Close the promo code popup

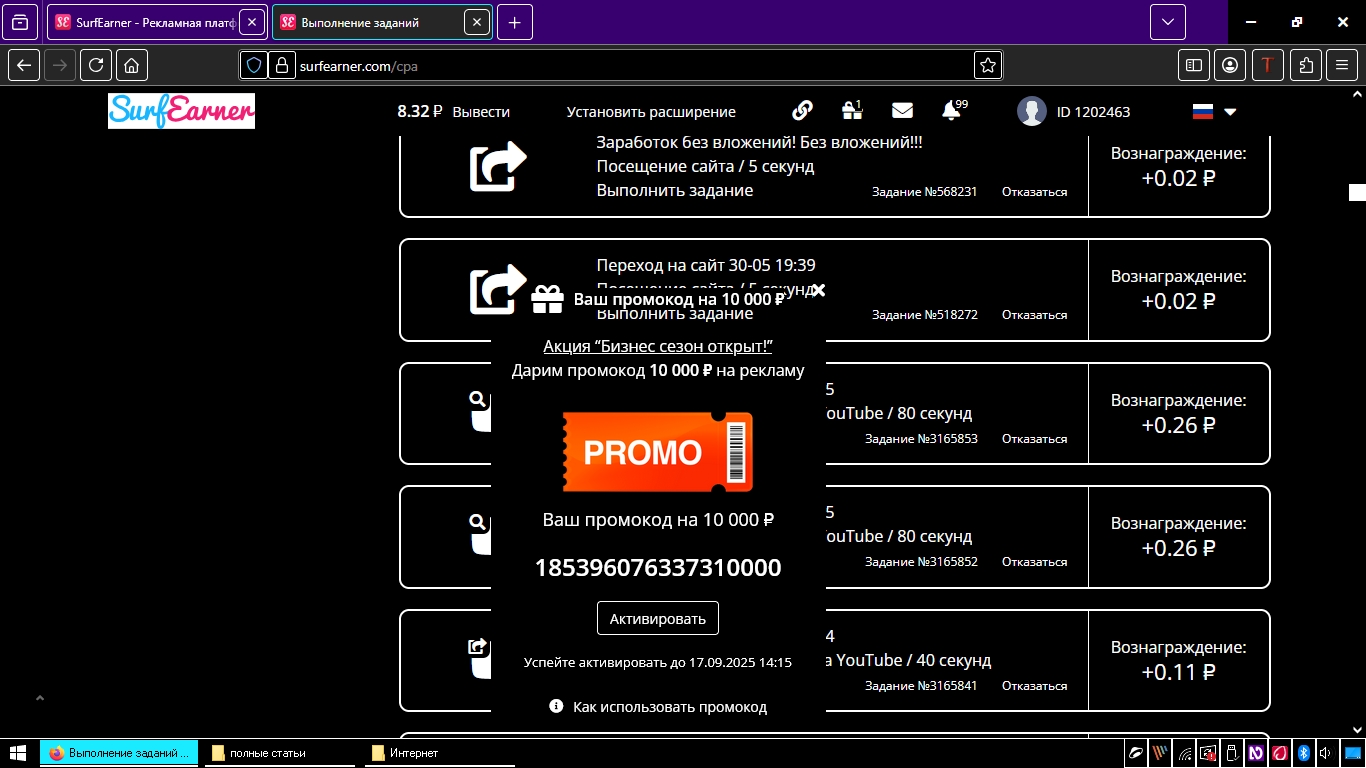[x=818, y=291]
